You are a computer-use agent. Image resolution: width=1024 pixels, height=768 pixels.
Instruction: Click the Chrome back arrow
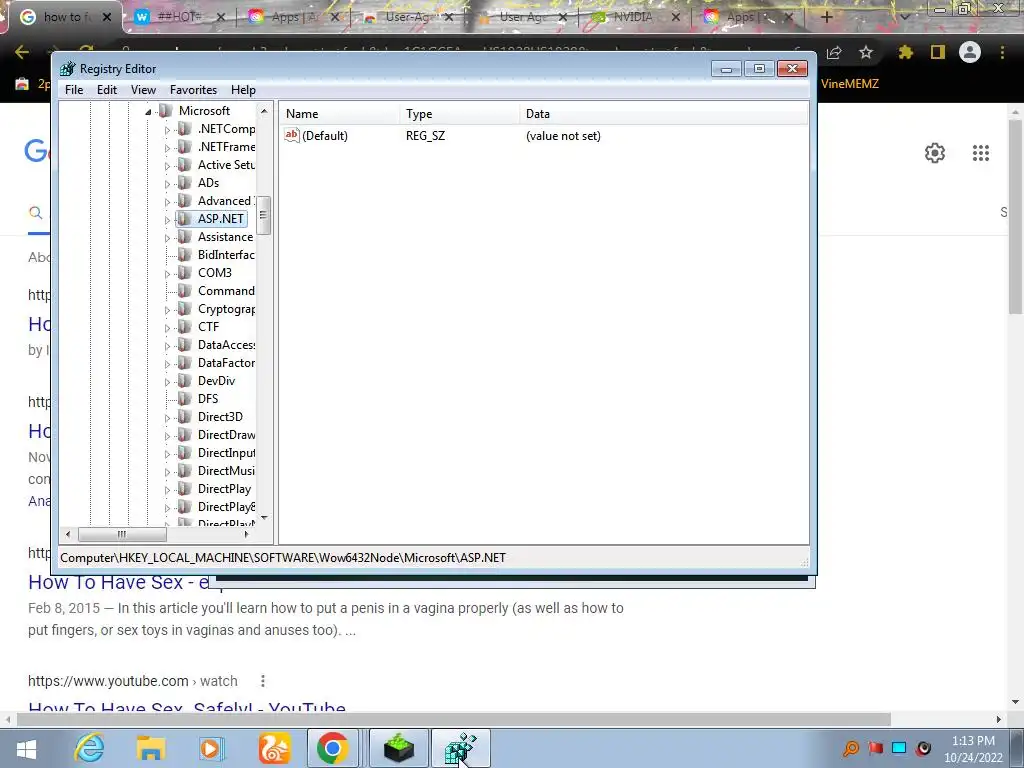tap(22, 52)
